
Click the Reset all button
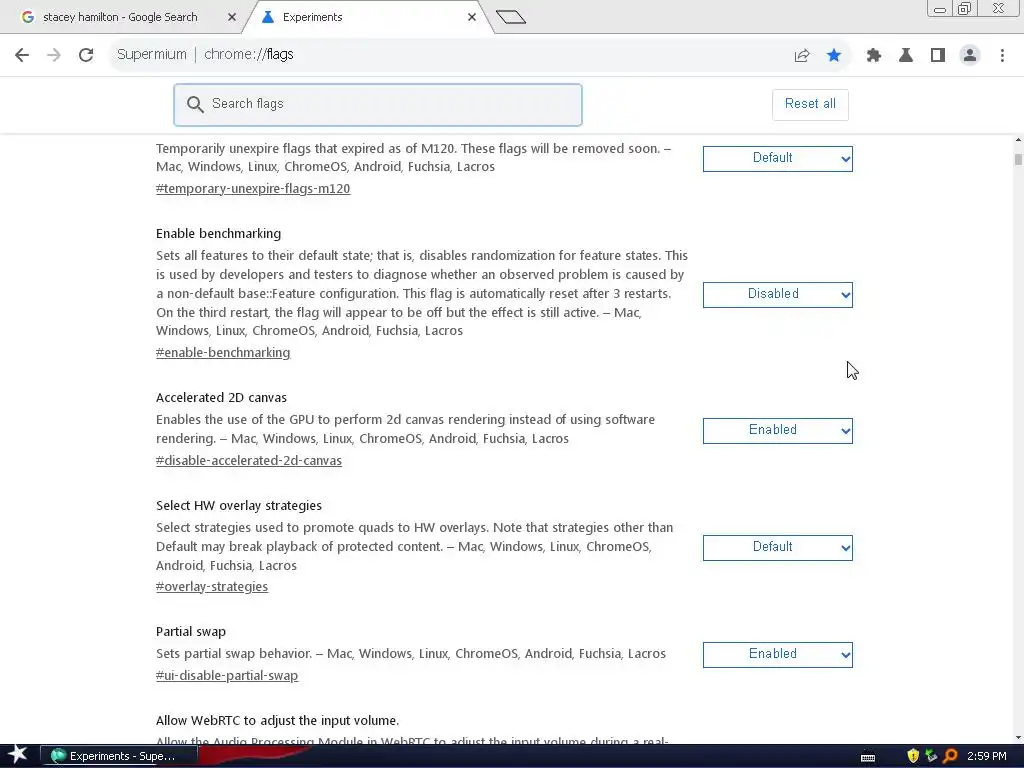coord(810,104)
